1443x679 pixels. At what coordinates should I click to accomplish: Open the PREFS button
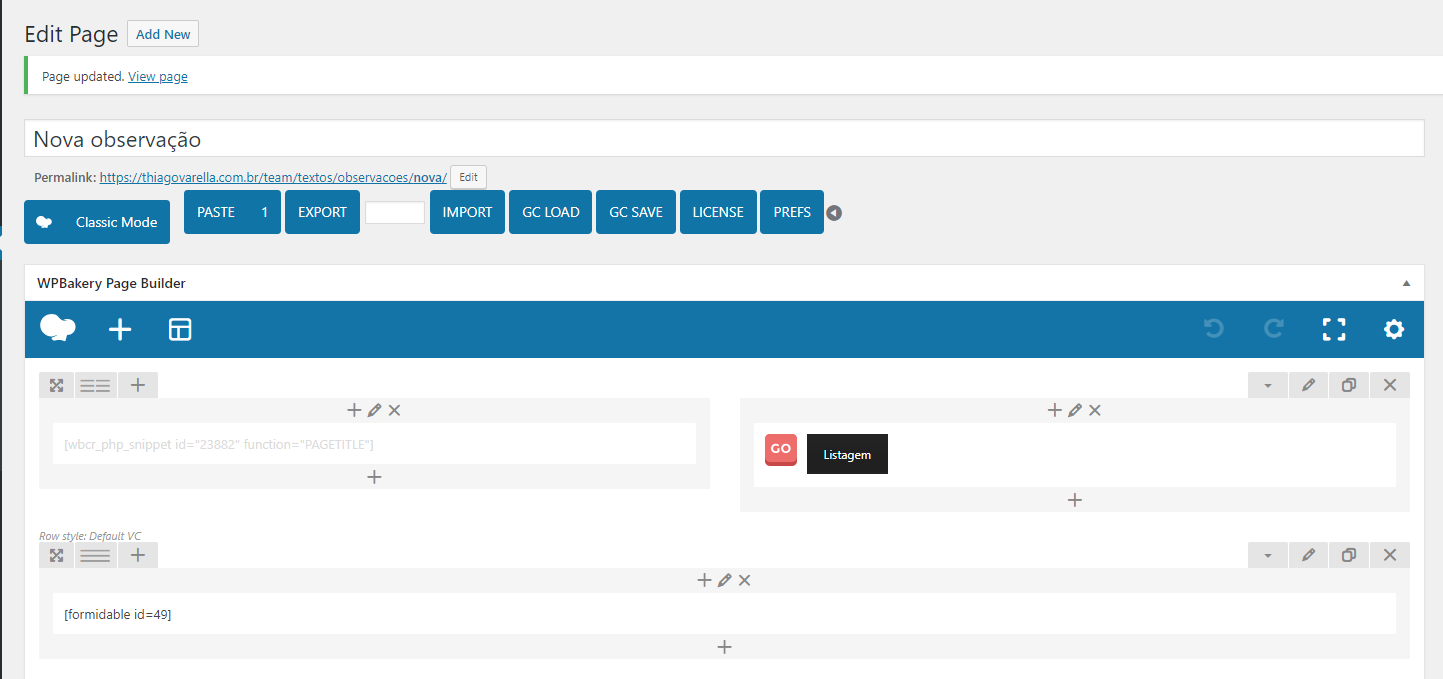point(792,212)
